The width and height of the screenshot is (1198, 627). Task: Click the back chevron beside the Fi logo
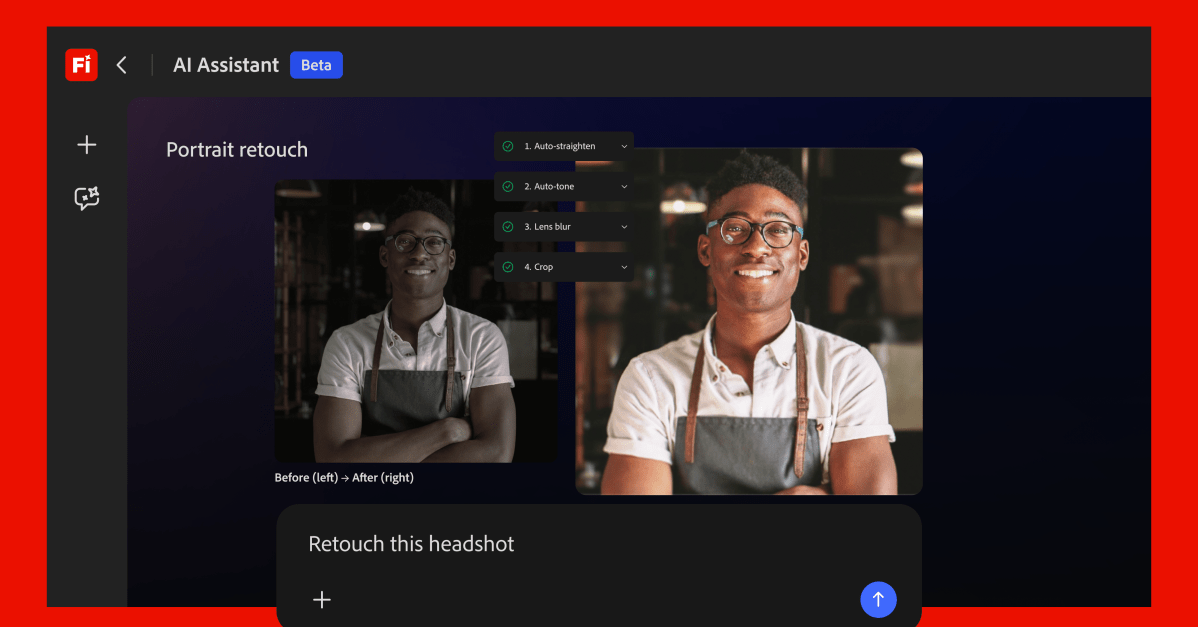tap(121, 64)
